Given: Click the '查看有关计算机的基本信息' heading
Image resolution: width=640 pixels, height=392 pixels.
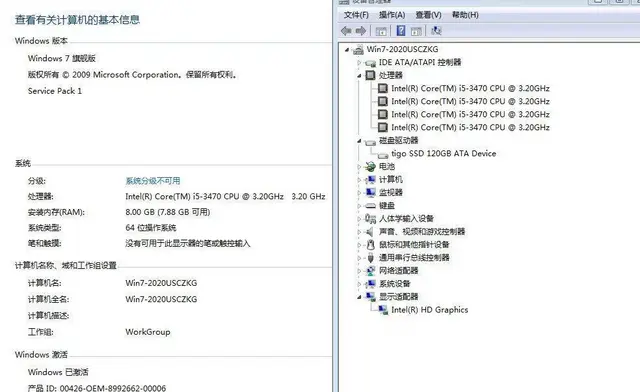Looking at the screenshot, I should pos(78,20).
